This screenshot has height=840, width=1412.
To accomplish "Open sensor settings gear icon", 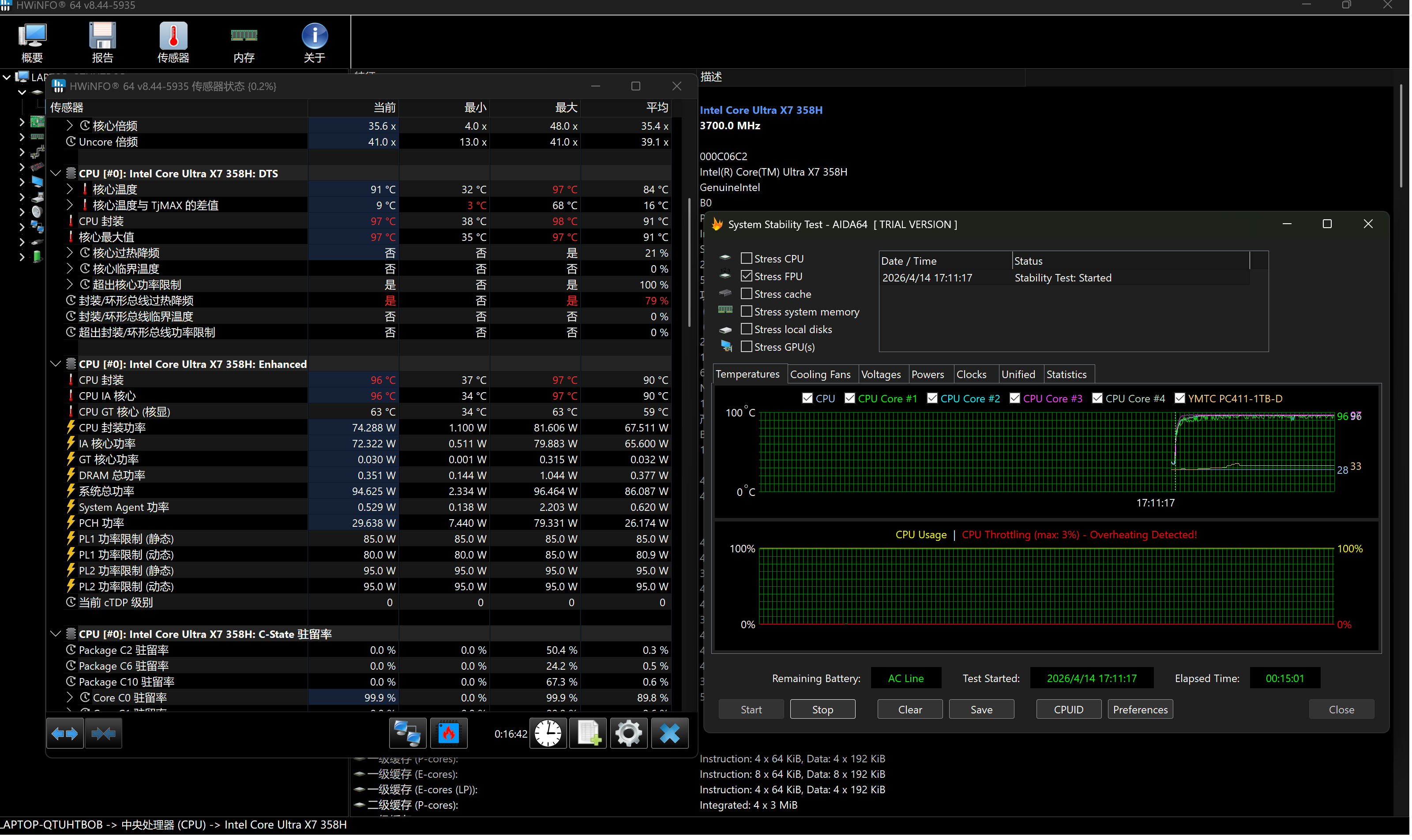I will (628, 735).
